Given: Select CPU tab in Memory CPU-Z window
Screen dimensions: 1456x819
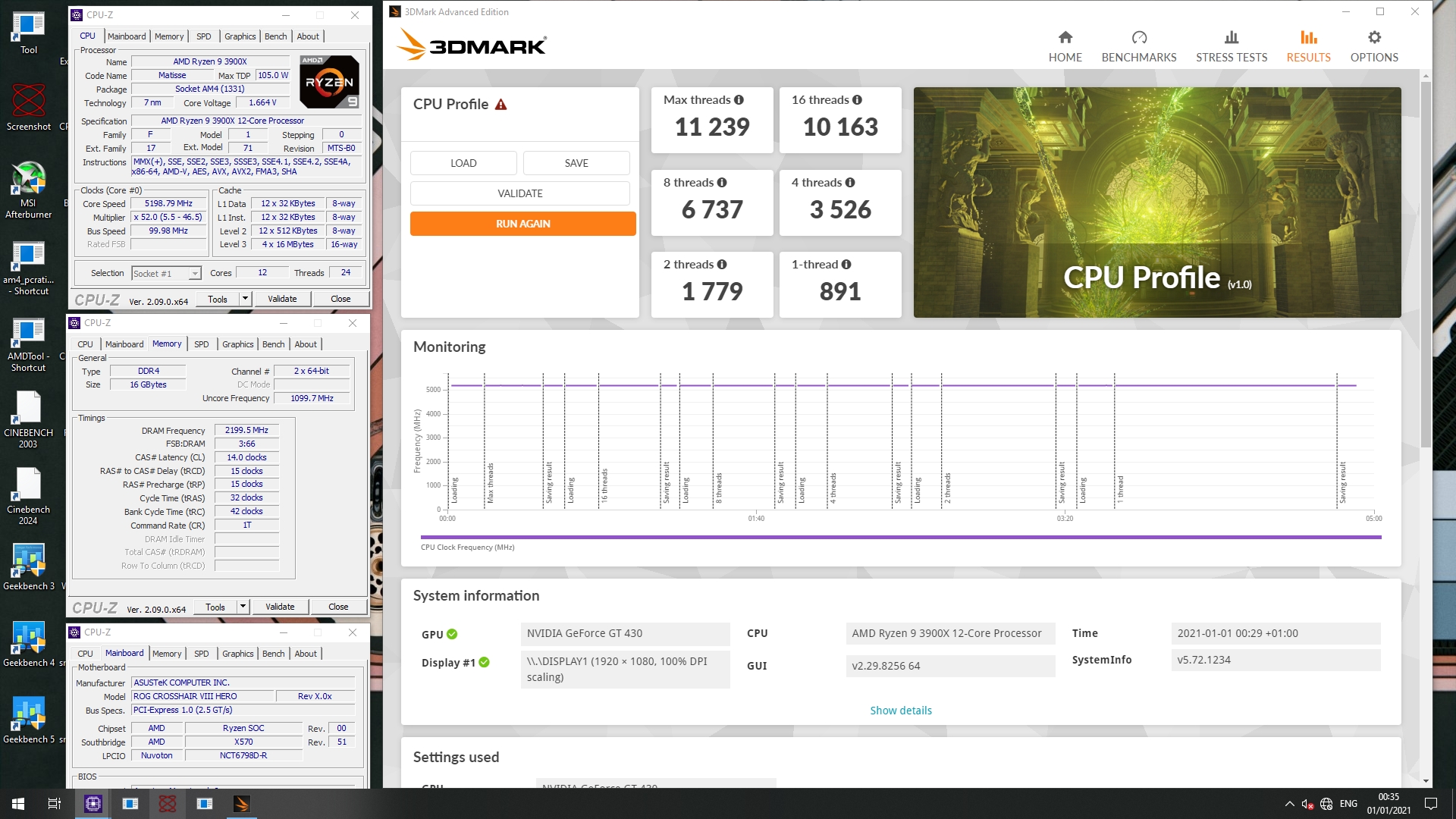Looking at the screenshot, I should pos(85,344).
